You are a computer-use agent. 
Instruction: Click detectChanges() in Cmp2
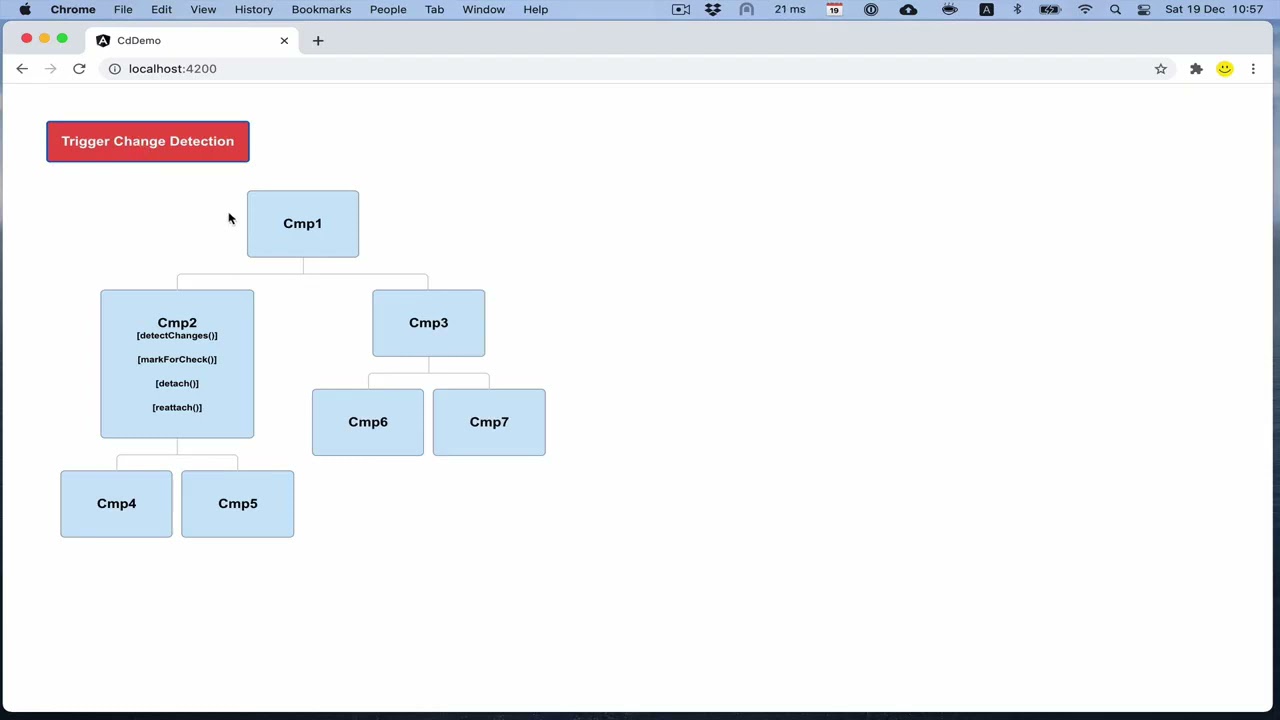(177, 336)
